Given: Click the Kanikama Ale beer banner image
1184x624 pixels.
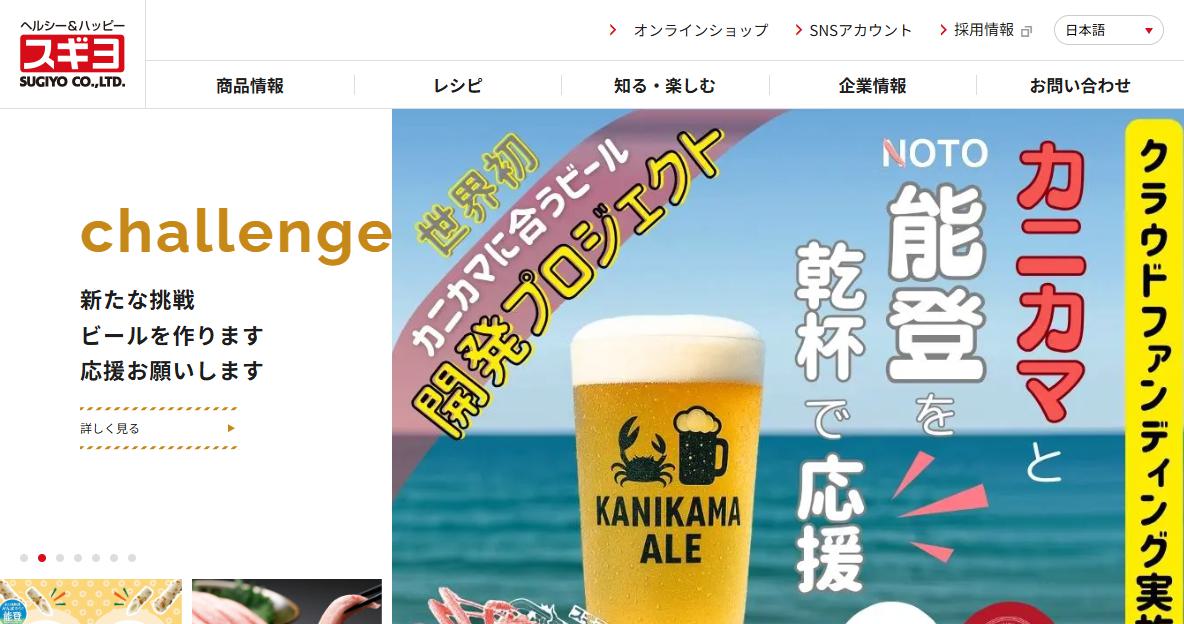Looking at the screenshot, I should tap(788, 366).
